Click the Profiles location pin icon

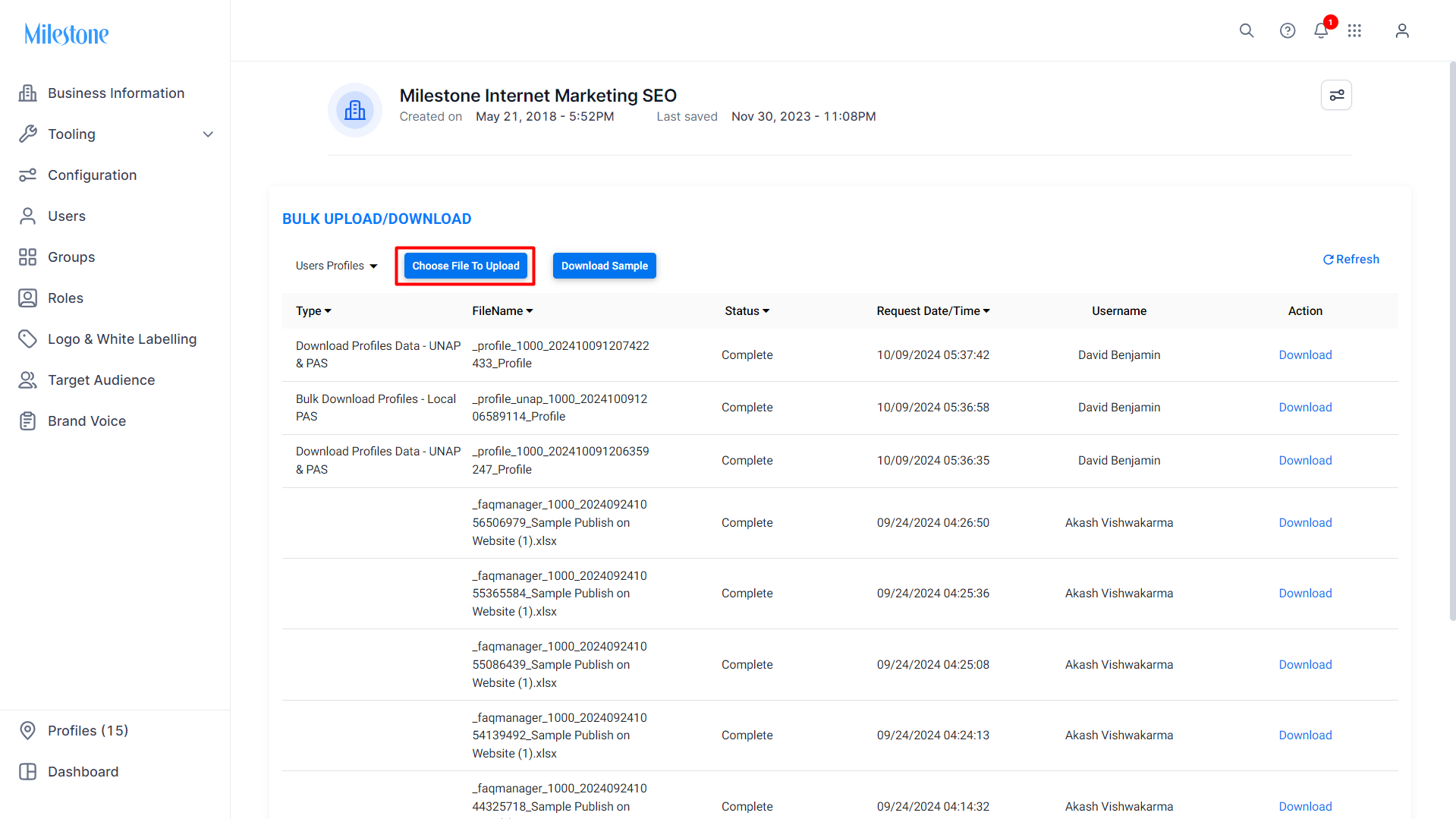coord(28,730)
